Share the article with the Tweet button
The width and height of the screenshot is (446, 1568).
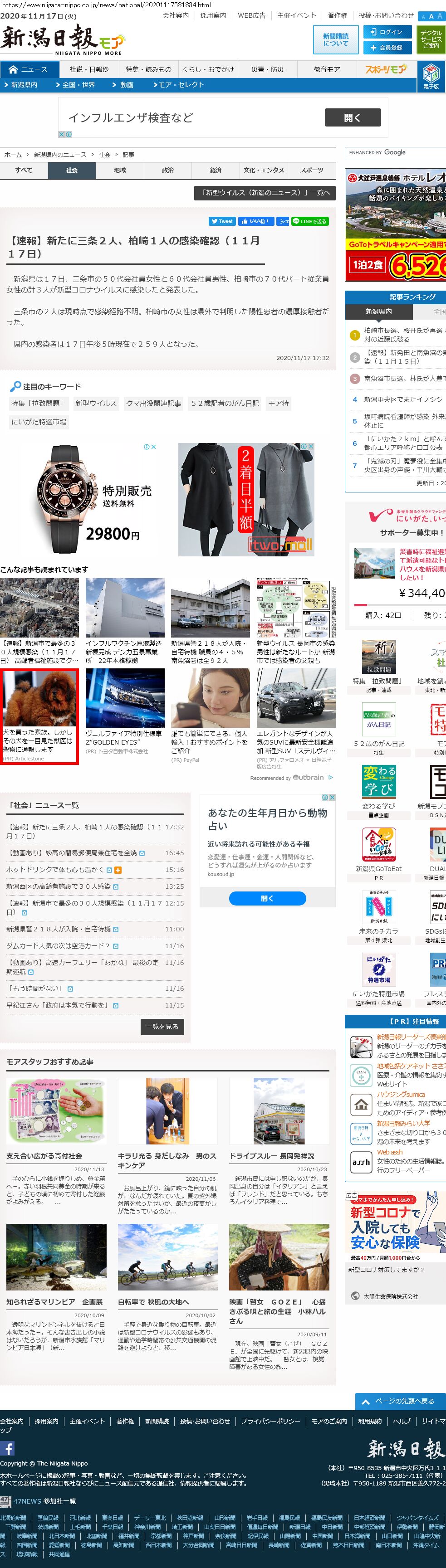click(222, 222)
